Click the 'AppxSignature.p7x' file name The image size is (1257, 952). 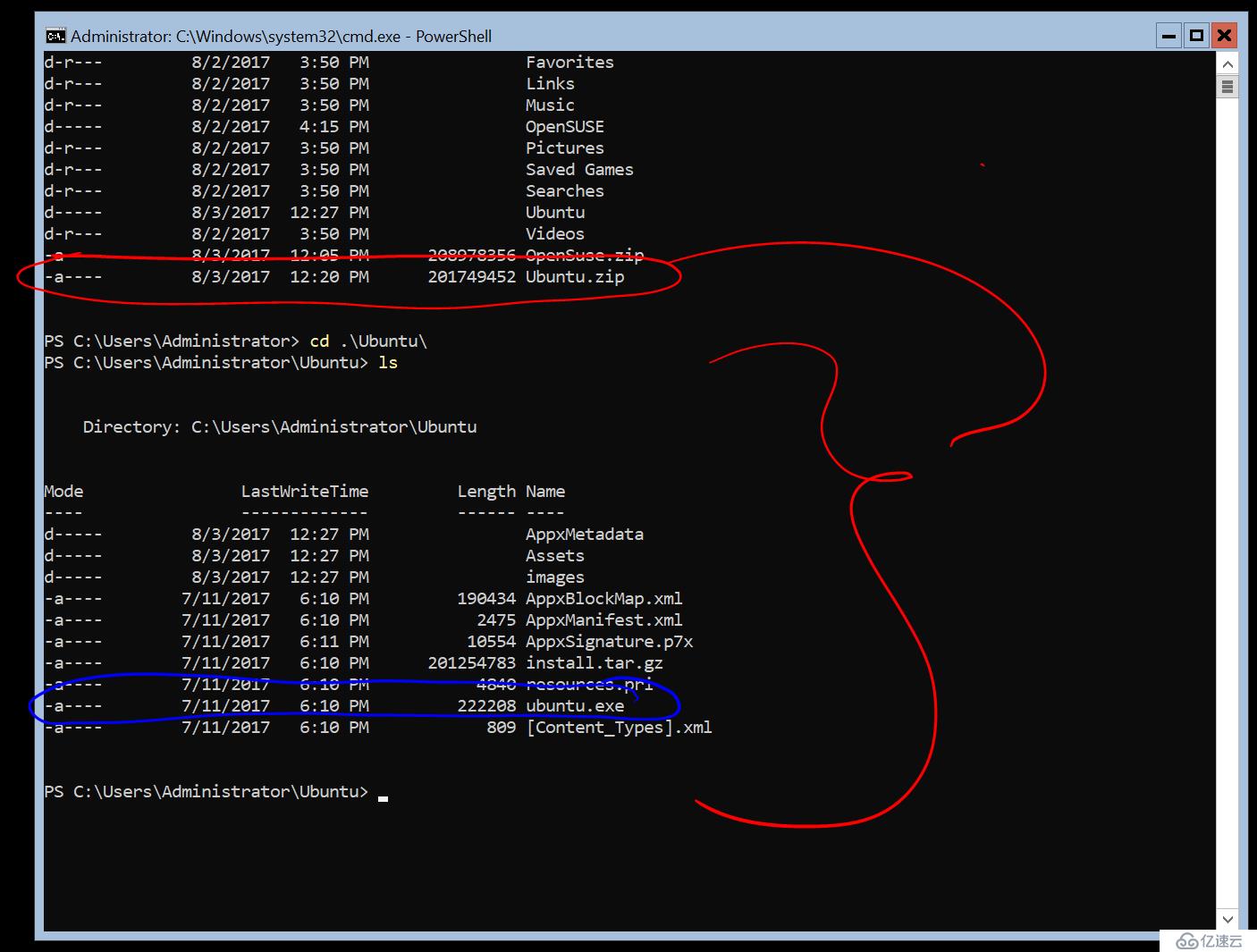pyautogui.click(x=610, y=642)
